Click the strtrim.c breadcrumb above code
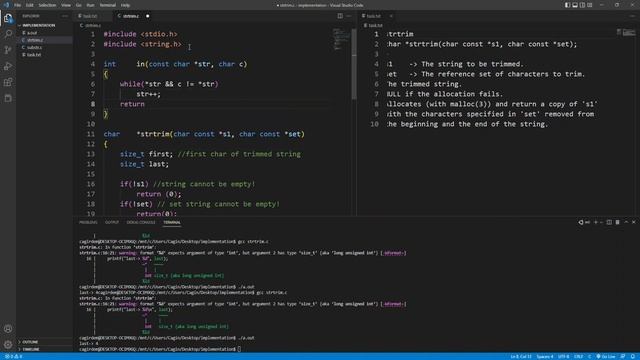Image resolution: width=640 pixels, height=360 pixels. 91,25
